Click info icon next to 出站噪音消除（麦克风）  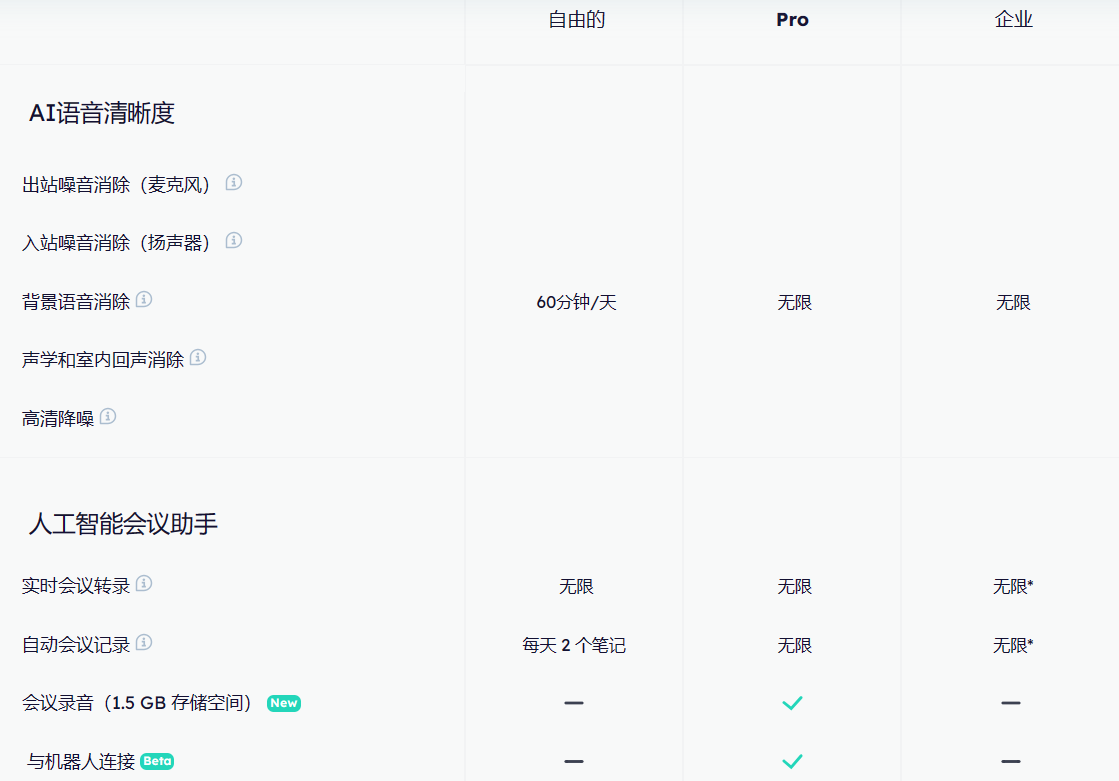click(x=234, y=183)
